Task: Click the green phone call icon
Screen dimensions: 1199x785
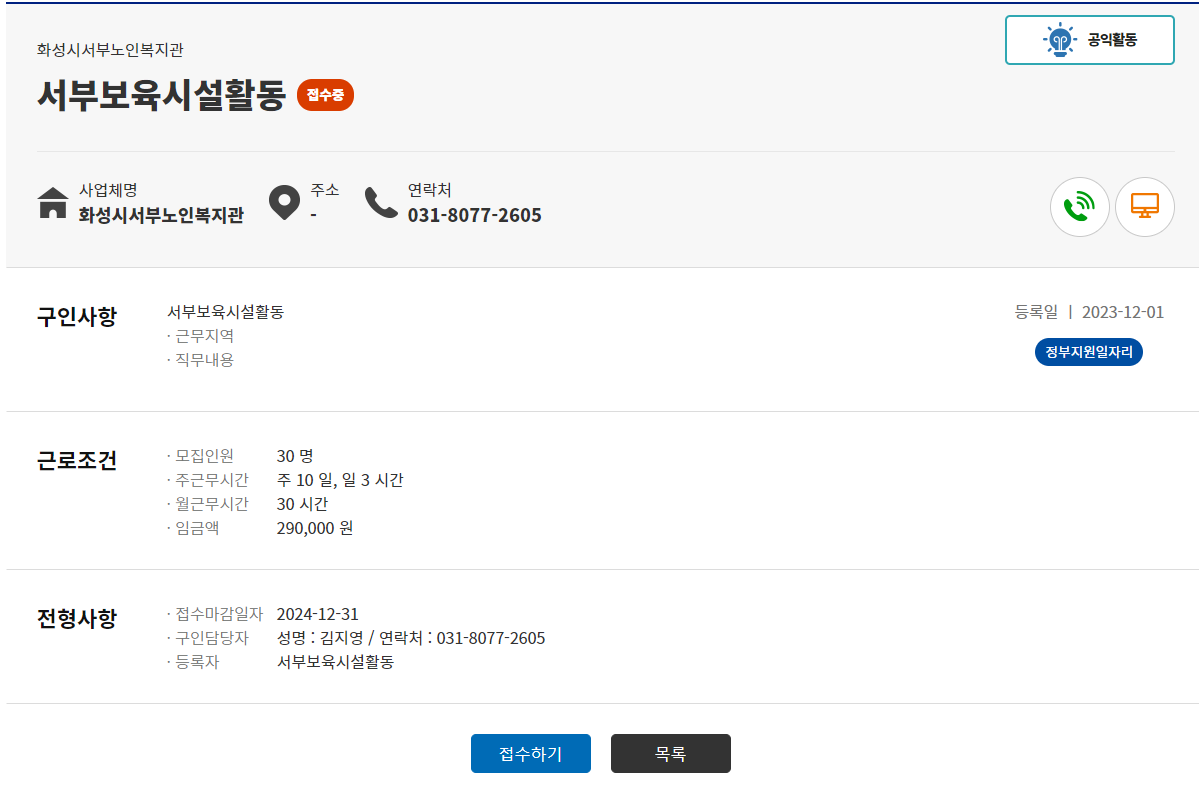Action: tap(1079, 206)
